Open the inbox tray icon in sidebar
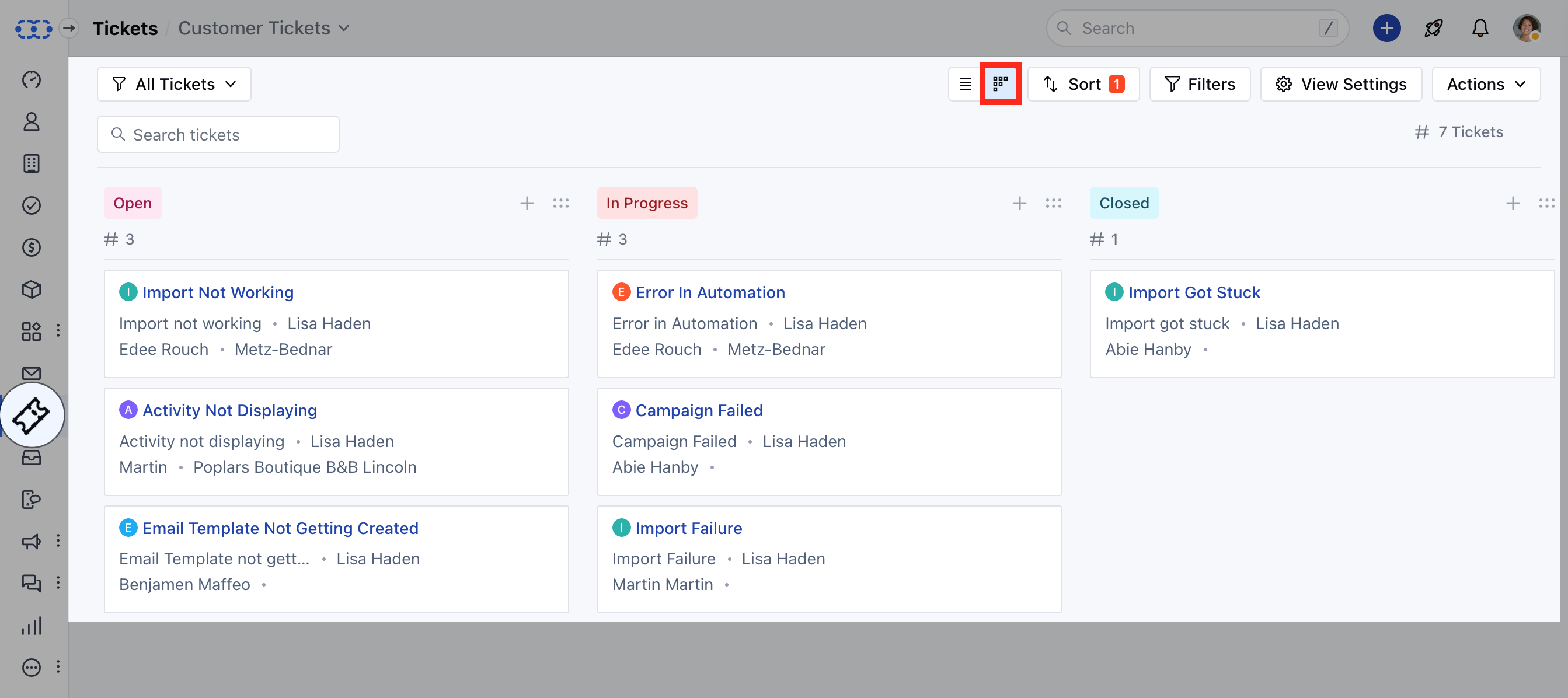This screenshot has height=698, width=1568. click(x=32, y=458)
